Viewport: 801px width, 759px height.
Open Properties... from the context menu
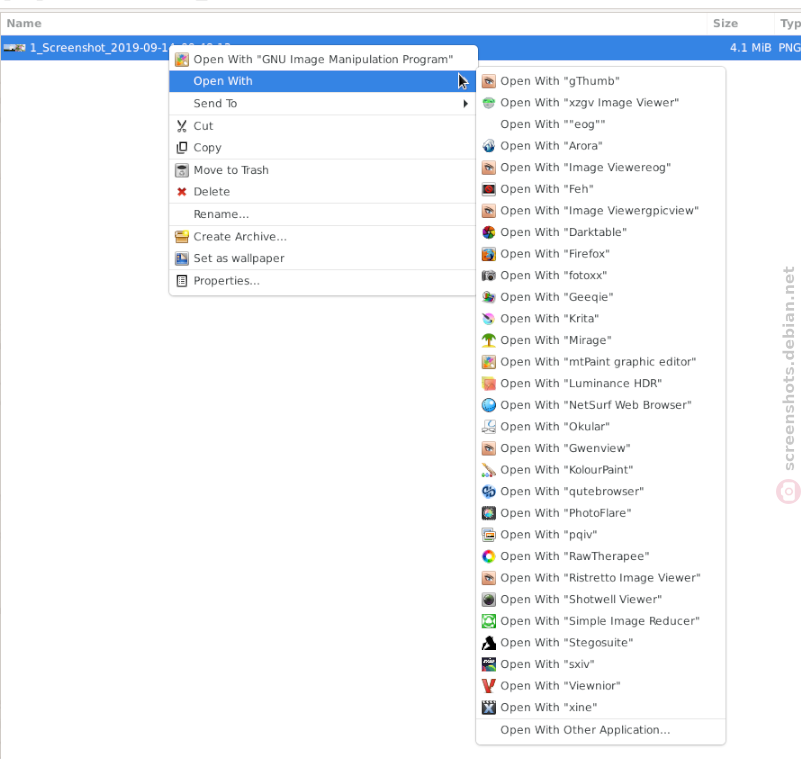[x=323, y=281]
